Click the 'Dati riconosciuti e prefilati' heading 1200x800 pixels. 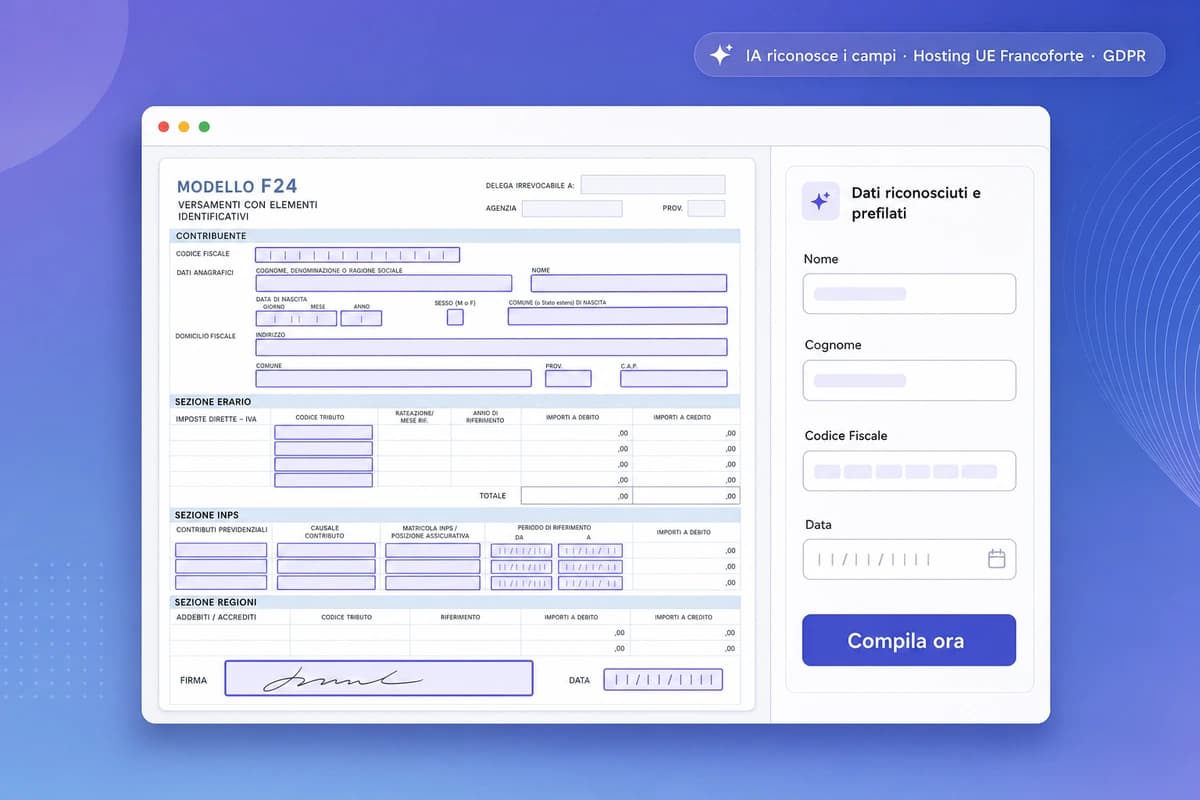(x=915, y=202)
